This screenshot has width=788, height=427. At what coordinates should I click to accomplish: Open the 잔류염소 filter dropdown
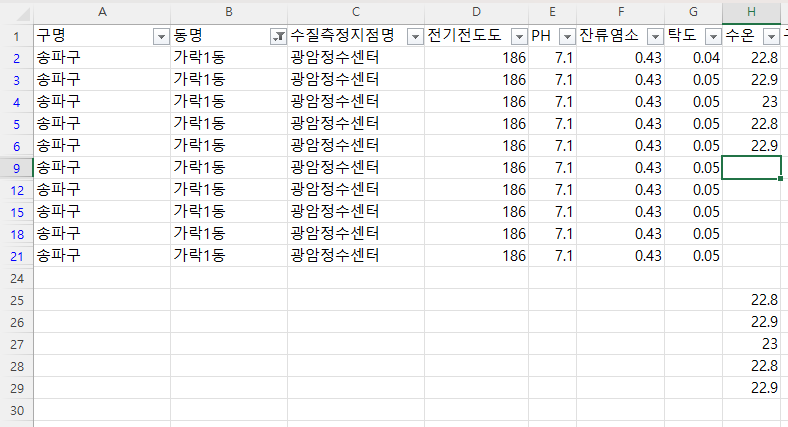click(655, 37)
